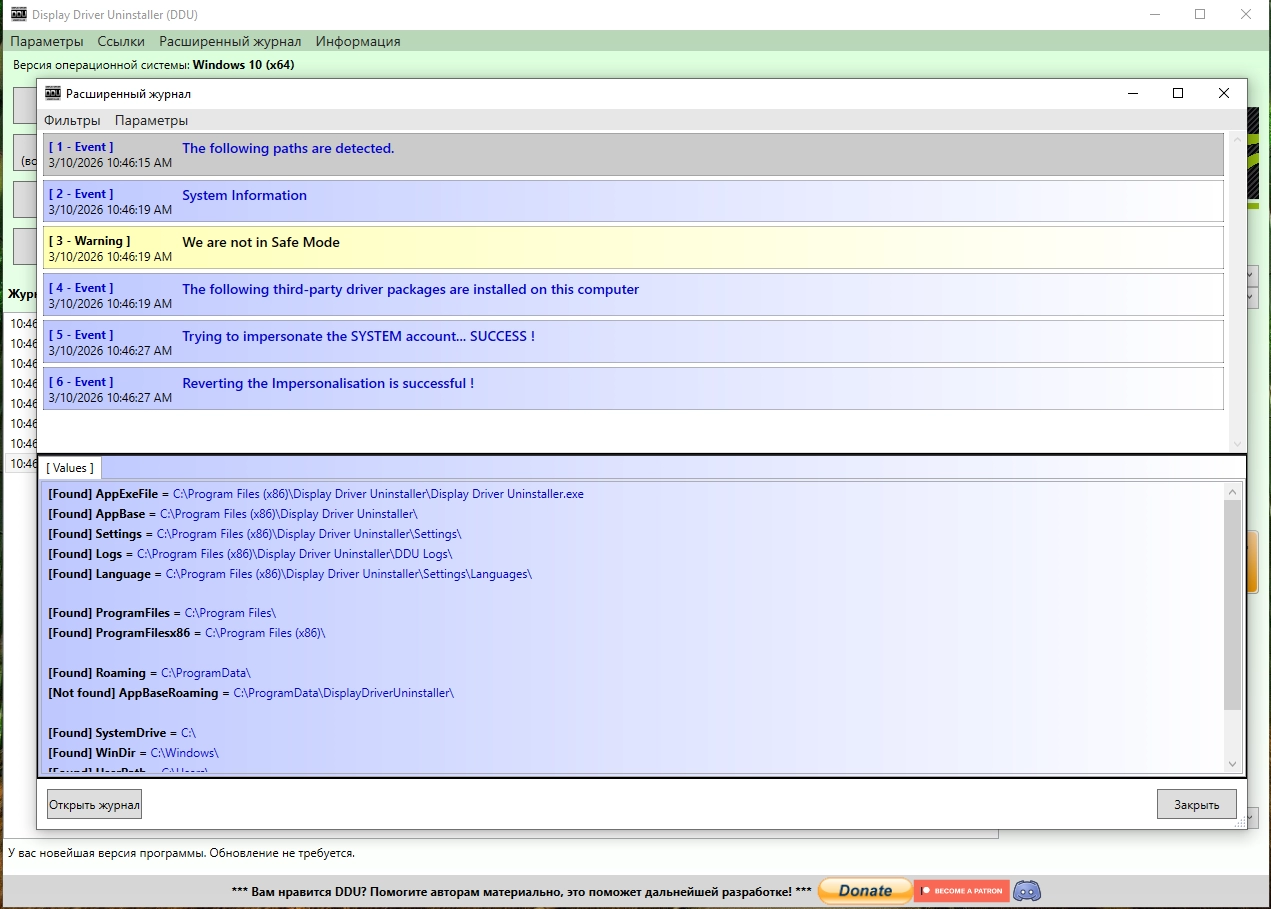Click the update status text in status bar
The width and height of the screenshot is (1271, 909).
[181, 853]
